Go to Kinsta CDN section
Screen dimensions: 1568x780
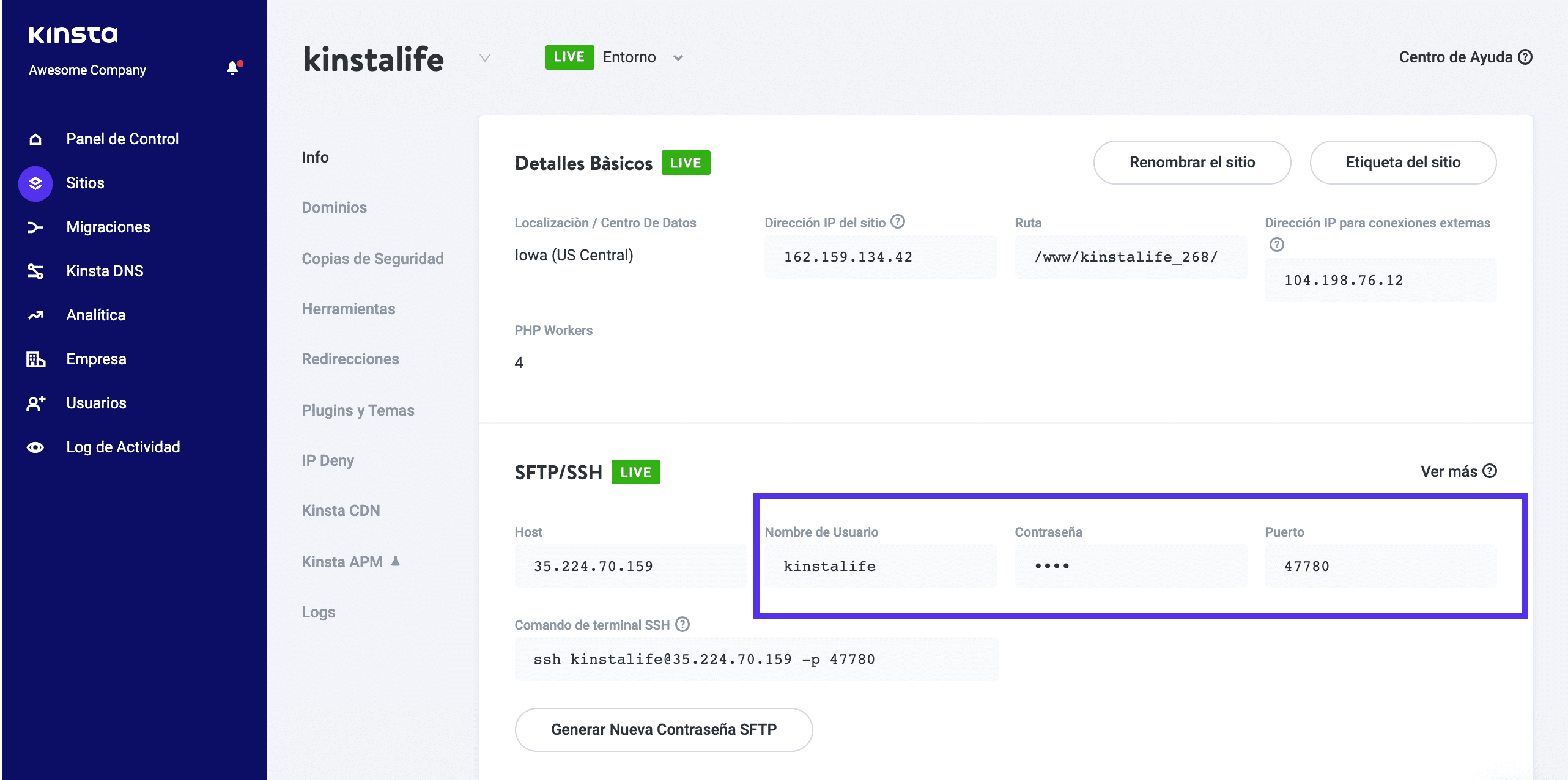tap(341, 511)
